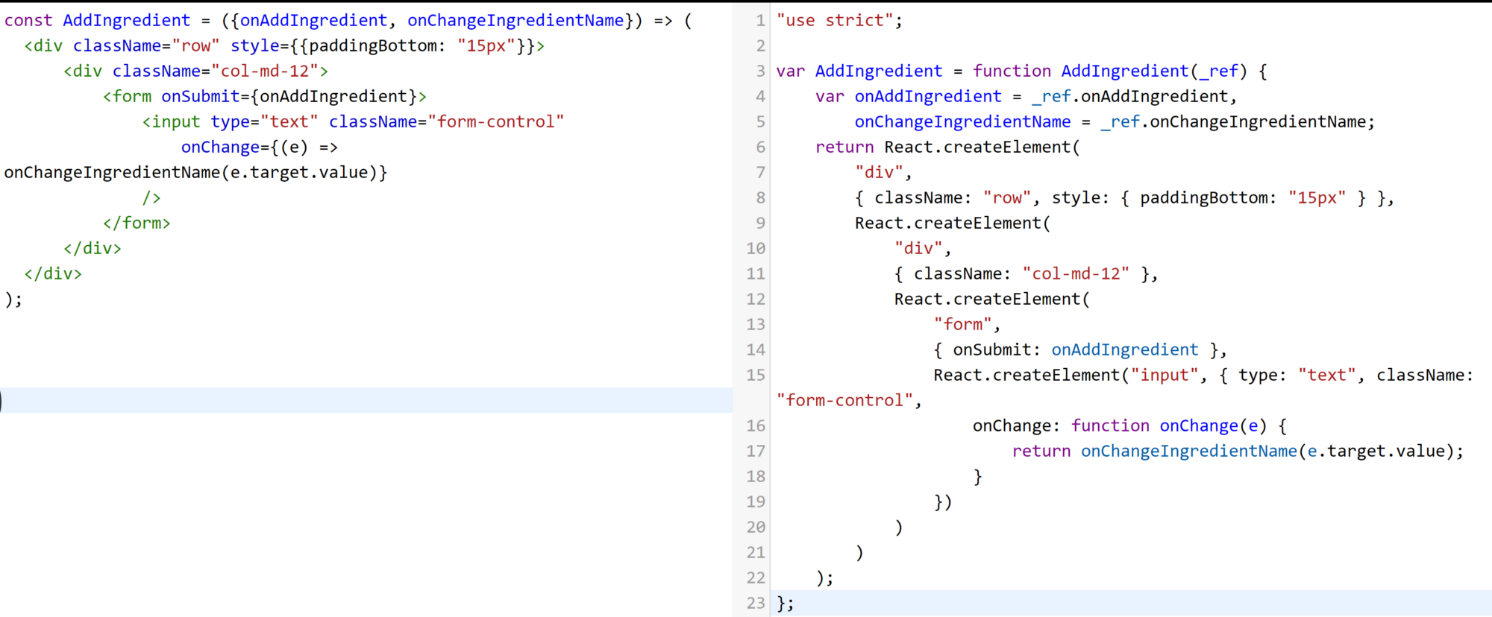Click line number 23 in output gutter
Screen dimensions: 1492x617
pos(756,603)
